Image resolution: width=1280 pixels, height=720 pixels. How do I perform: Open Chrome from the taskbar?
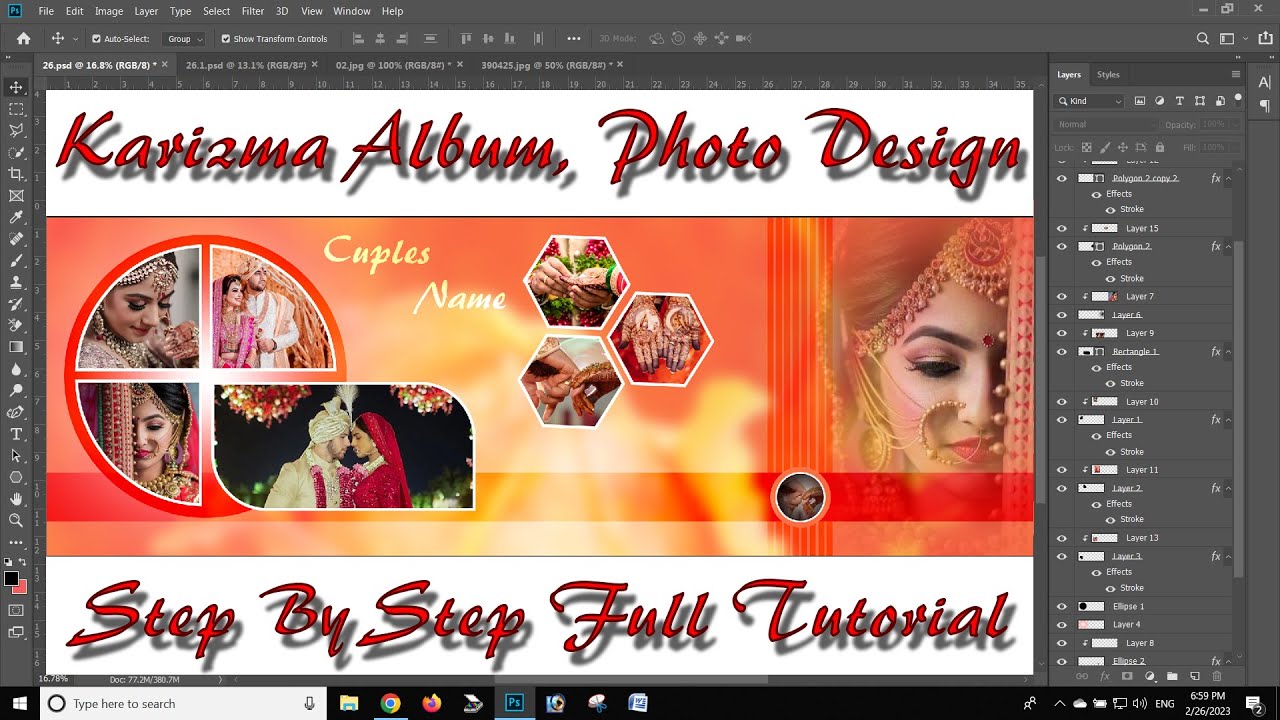click(390, 703)
